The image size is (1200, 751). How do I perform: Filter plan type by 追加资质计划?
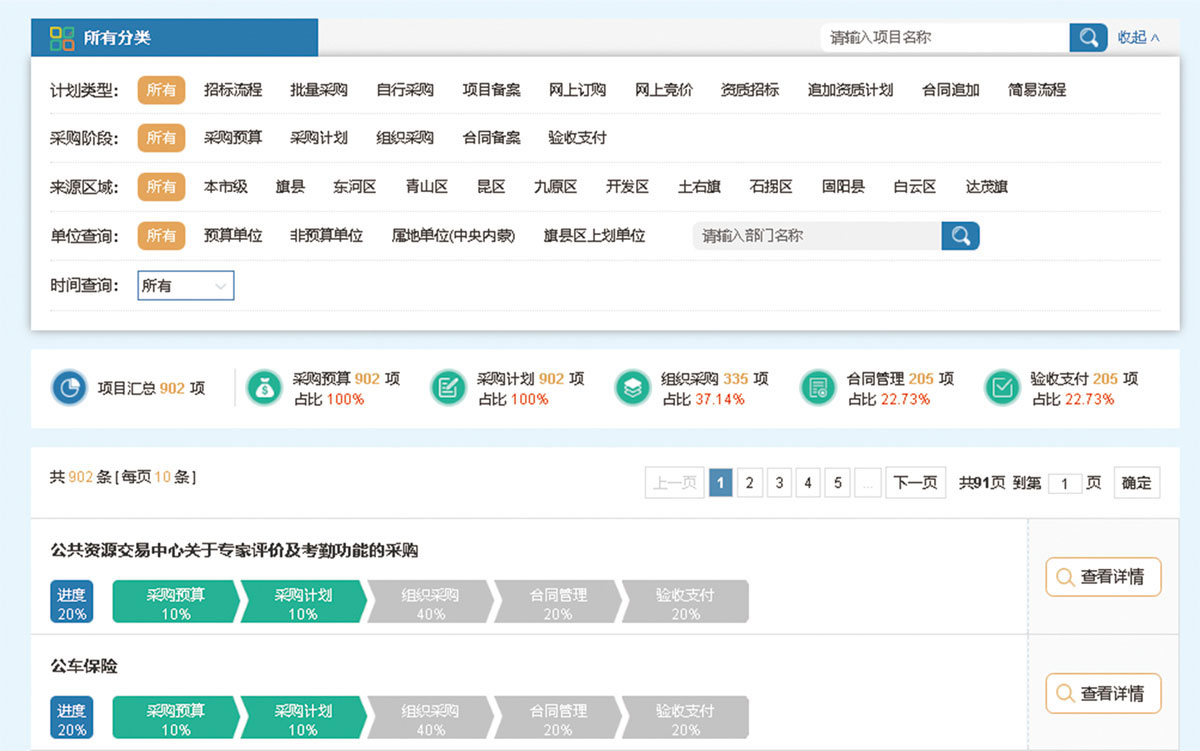[x=850, y=90]
